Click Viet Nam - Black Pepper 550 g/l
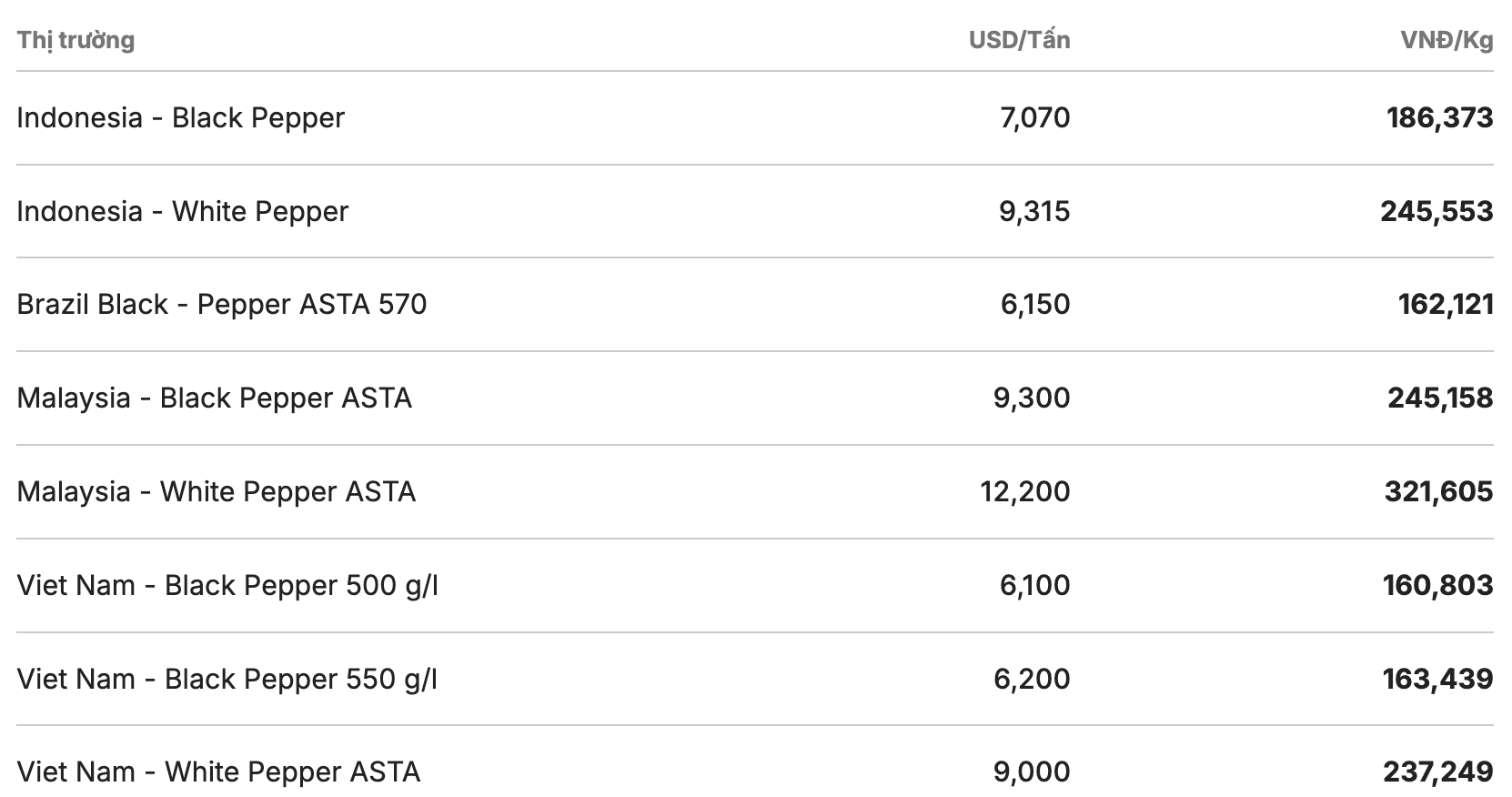 [x=227, y=680]
